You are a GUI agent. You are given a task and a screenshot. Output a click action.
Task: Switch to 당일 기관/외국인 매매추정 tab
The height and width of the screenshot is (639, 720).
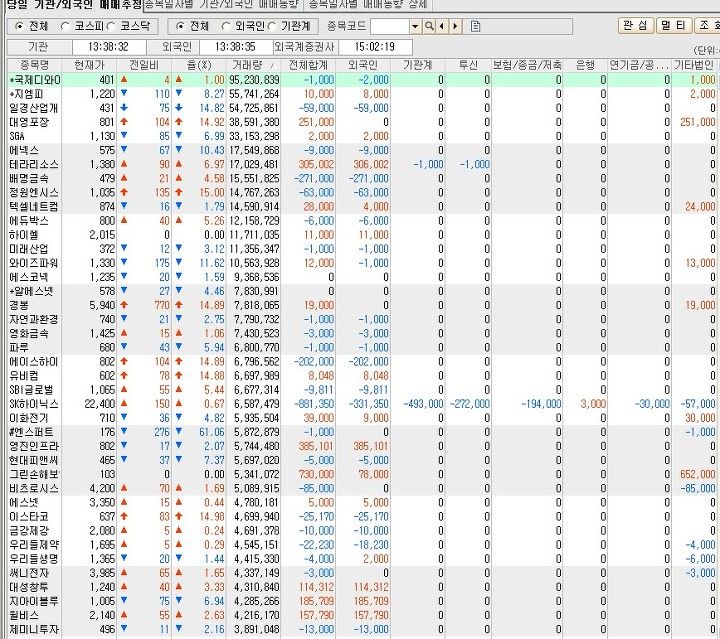(x=74, y=5)
